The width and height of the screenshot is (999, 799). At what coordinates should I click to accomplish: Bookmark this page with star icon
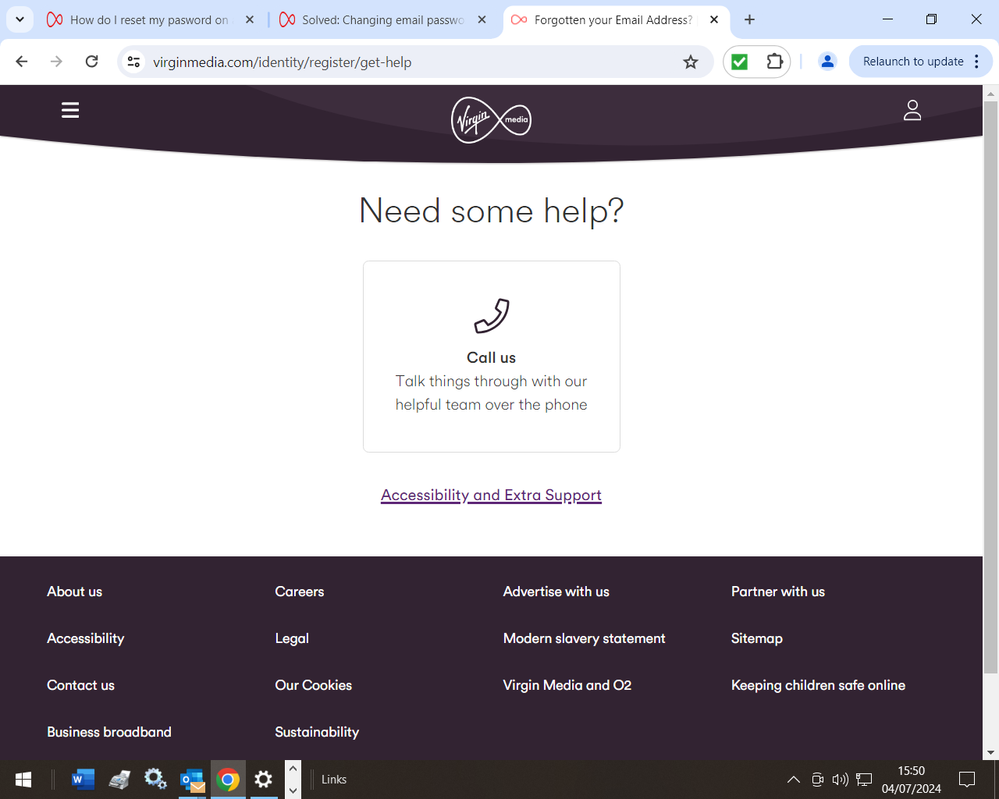691,62
